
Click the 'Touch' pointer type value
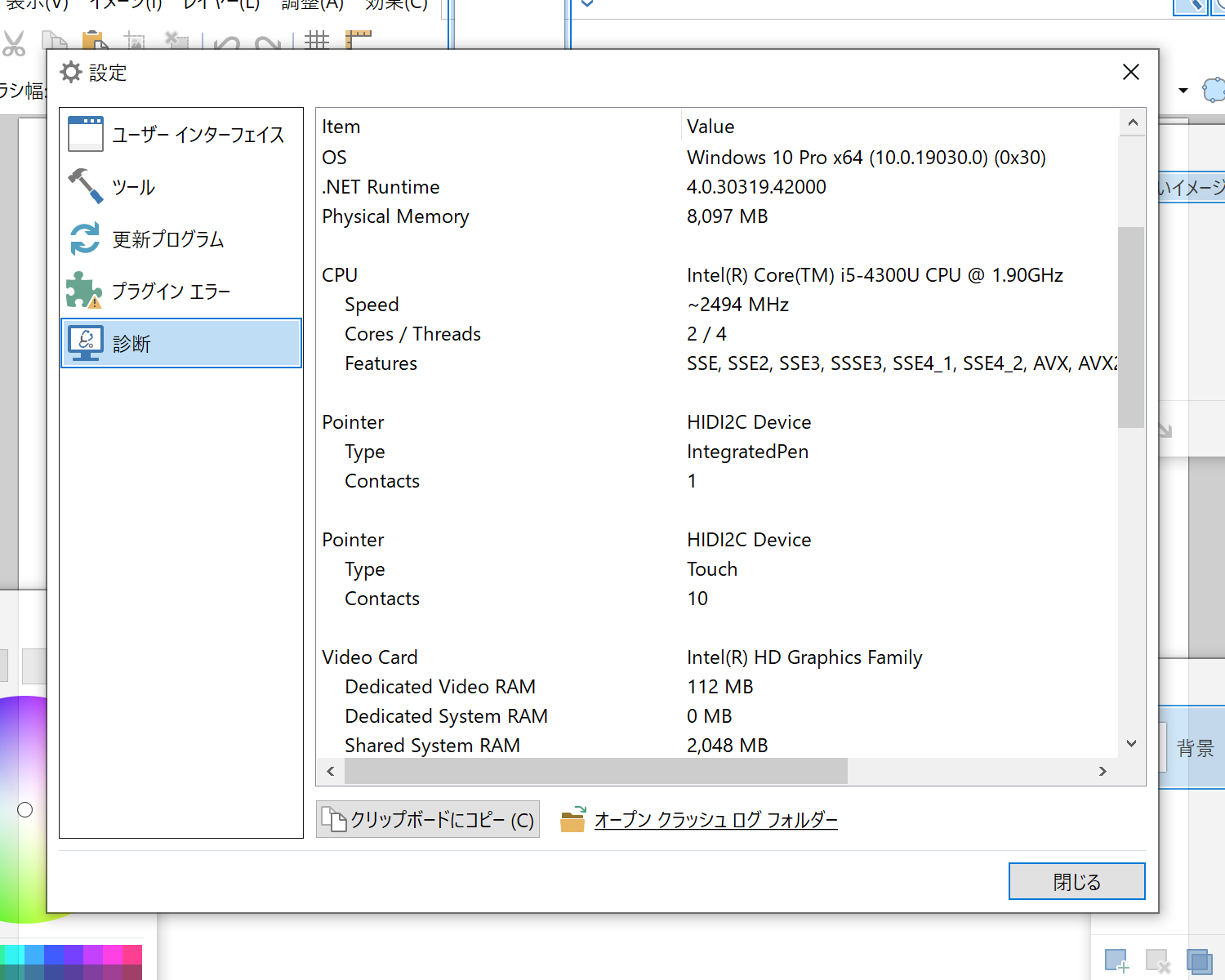click(x=712, y=569)
